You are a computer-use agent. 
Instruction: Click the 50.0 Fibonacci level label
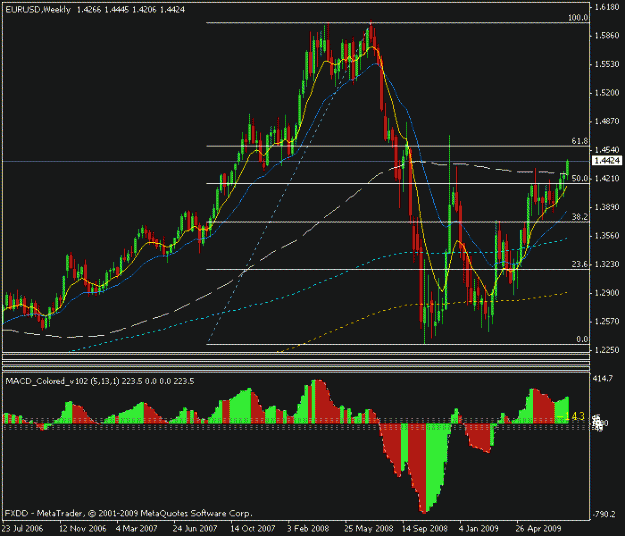click(580, 178)
